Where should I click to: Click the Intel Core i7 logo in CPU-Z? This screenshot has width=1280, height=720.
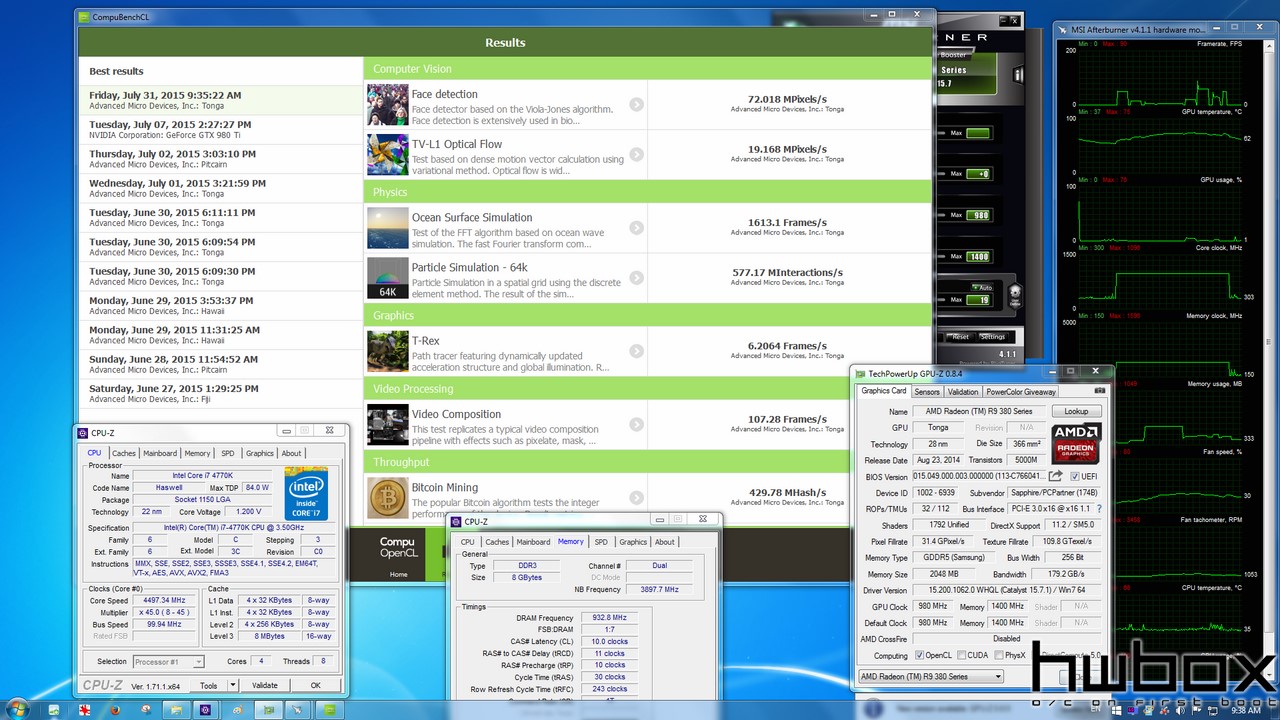306,493
